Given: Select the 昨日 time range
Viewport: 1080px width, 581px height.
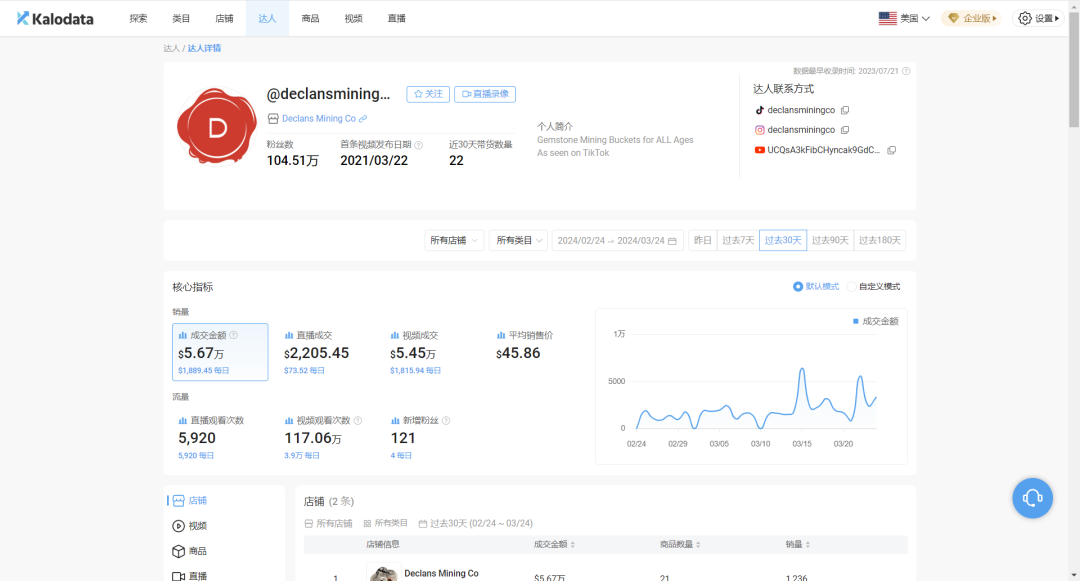Looking at the screenshot, I should click(x=703, y=240).
